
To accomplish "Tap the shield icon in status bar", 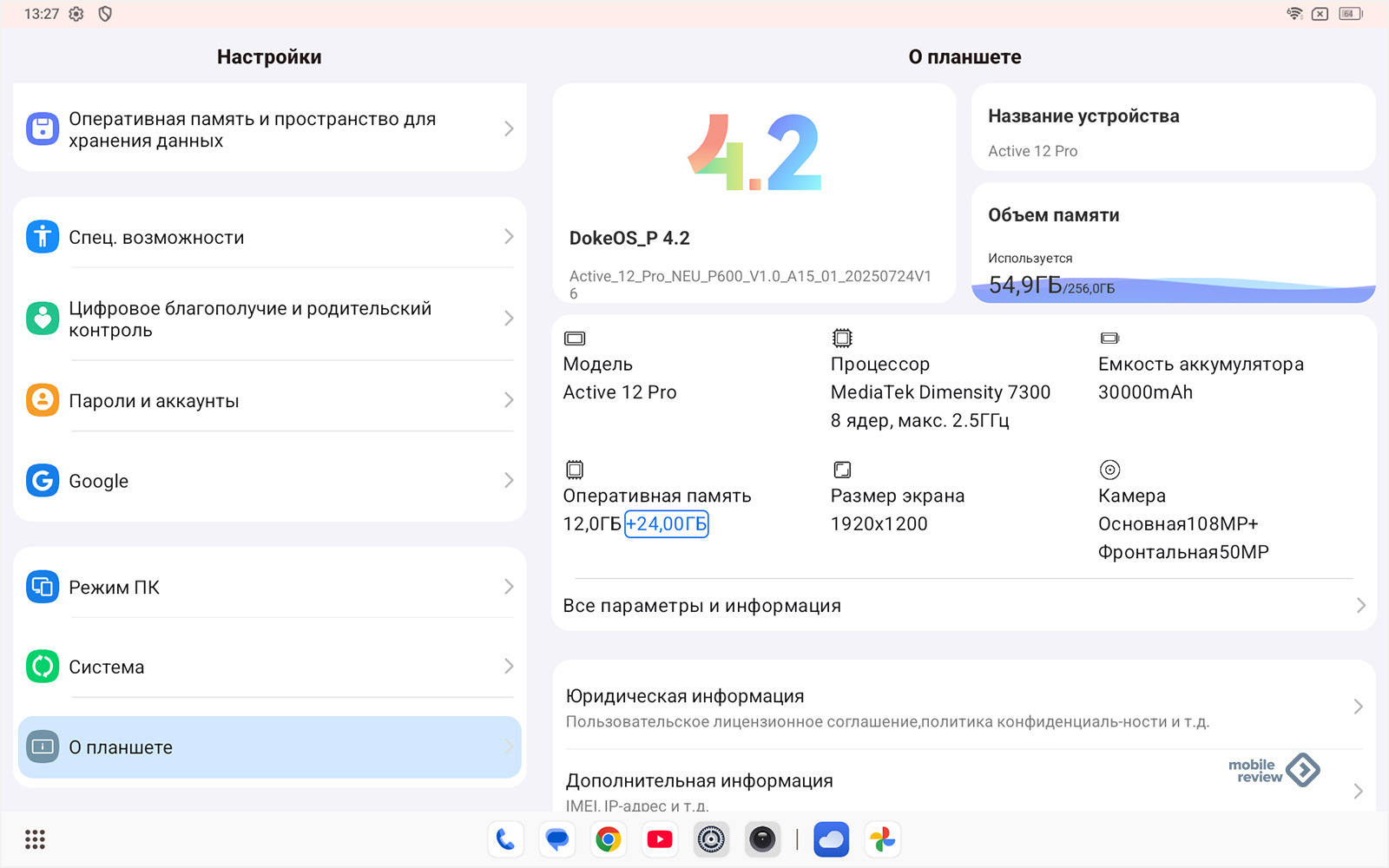I will [x=105, y=14].
